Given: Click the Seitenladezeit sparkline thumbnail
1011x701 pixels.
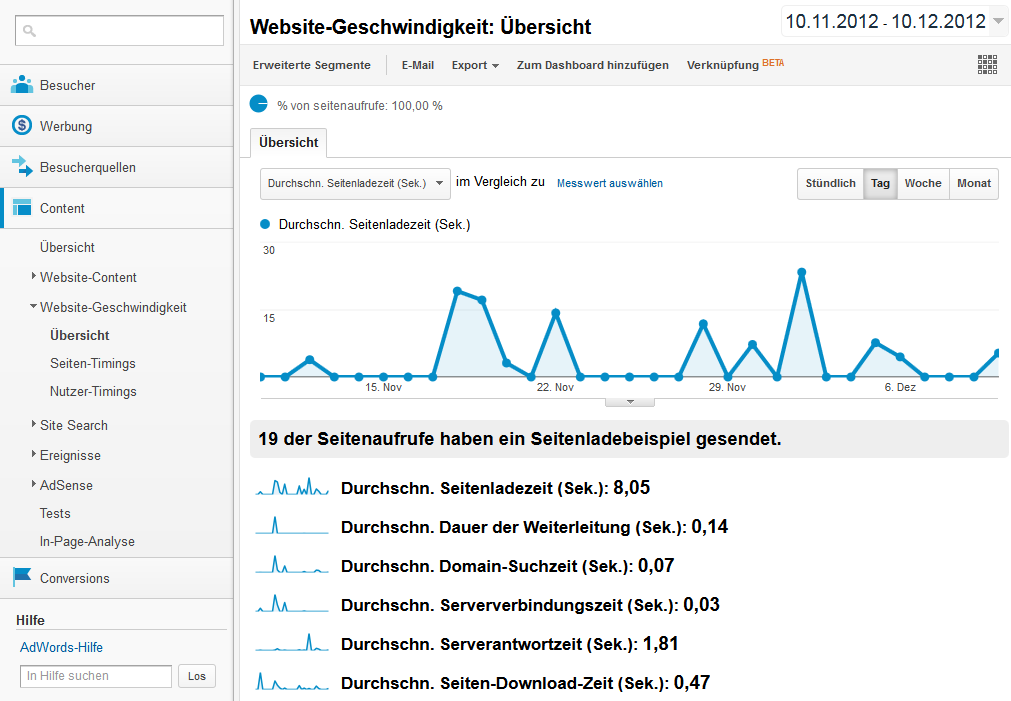Looking at the screenshot, I should pyautogui.click(x=292, y=488).
